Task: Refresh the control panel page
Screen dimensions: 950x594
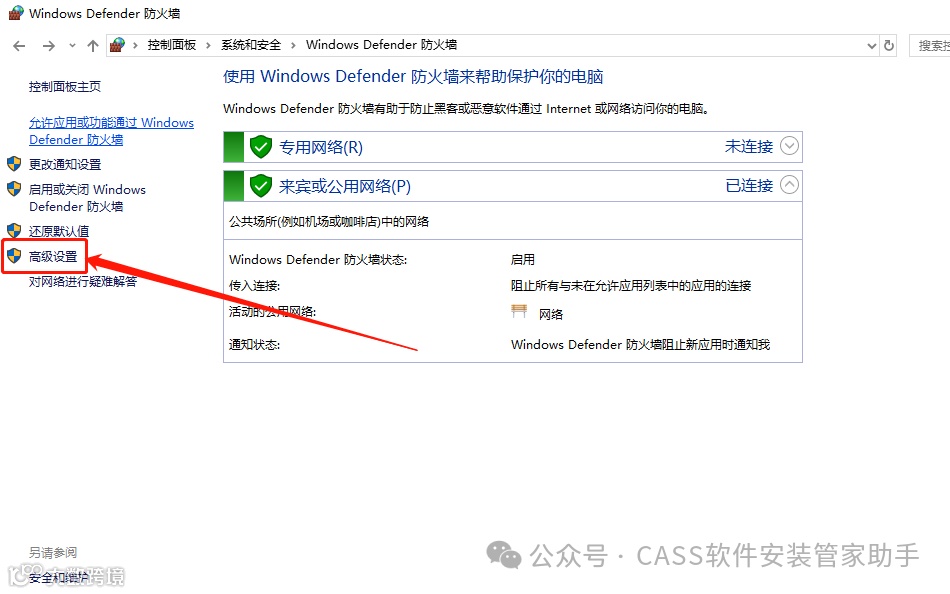Action: (889, 45)
